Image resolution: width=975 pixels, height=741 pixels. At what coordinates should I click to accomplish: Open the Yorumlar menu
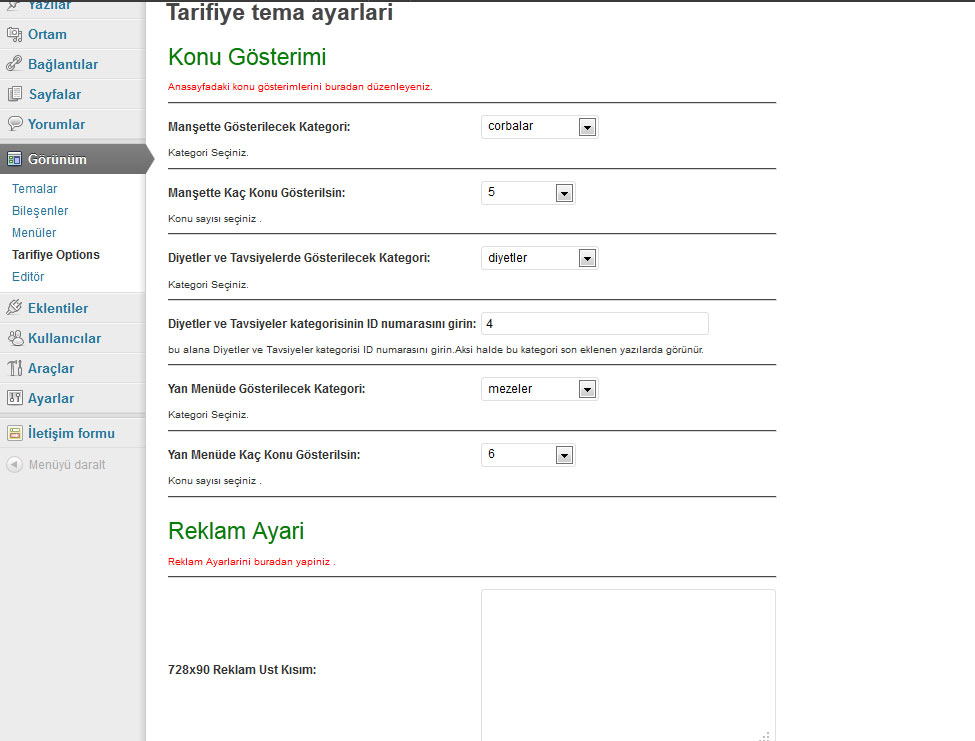[56, 124]
